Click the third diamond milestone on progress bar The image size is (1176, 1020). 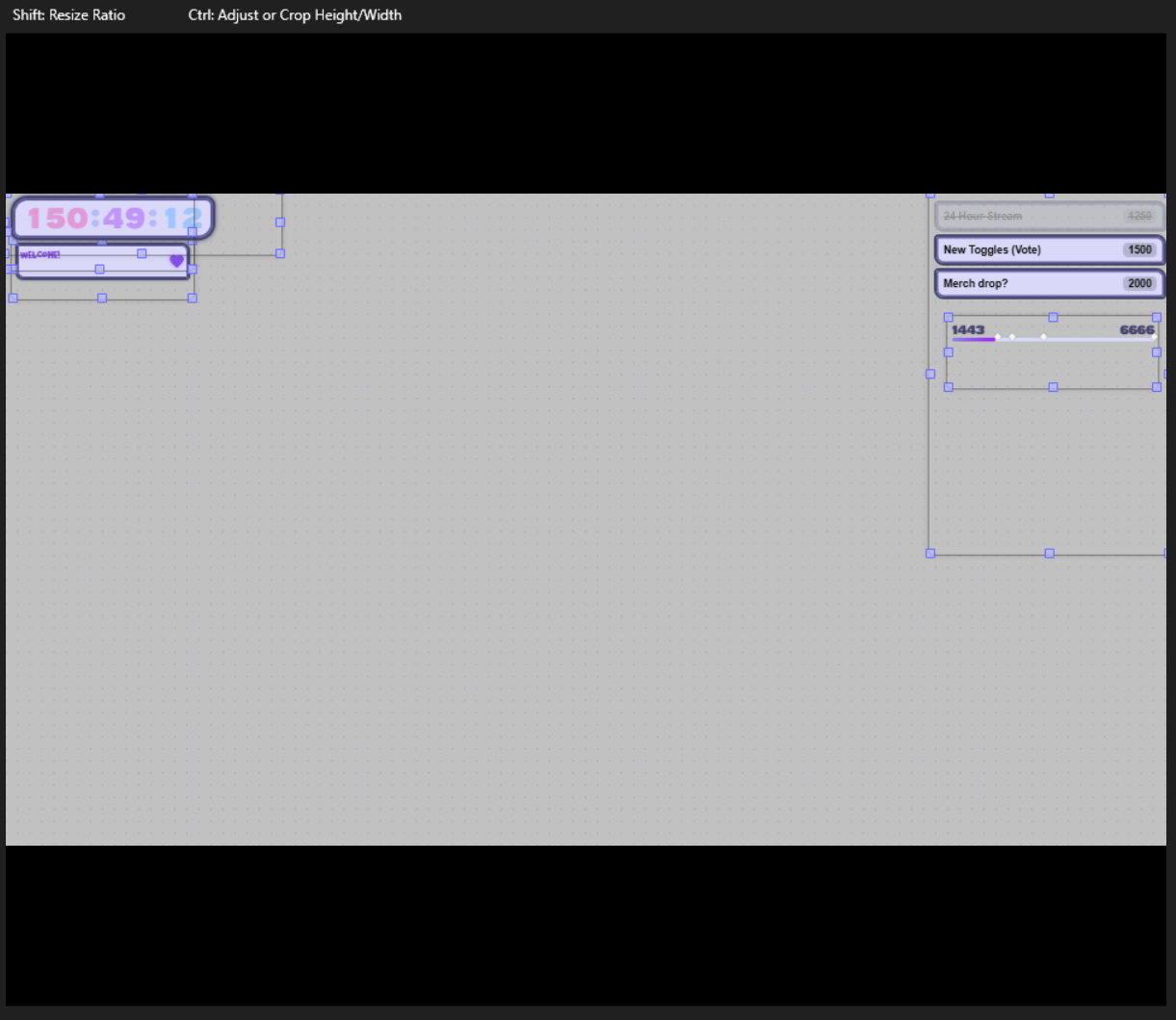coord(1044,337)
